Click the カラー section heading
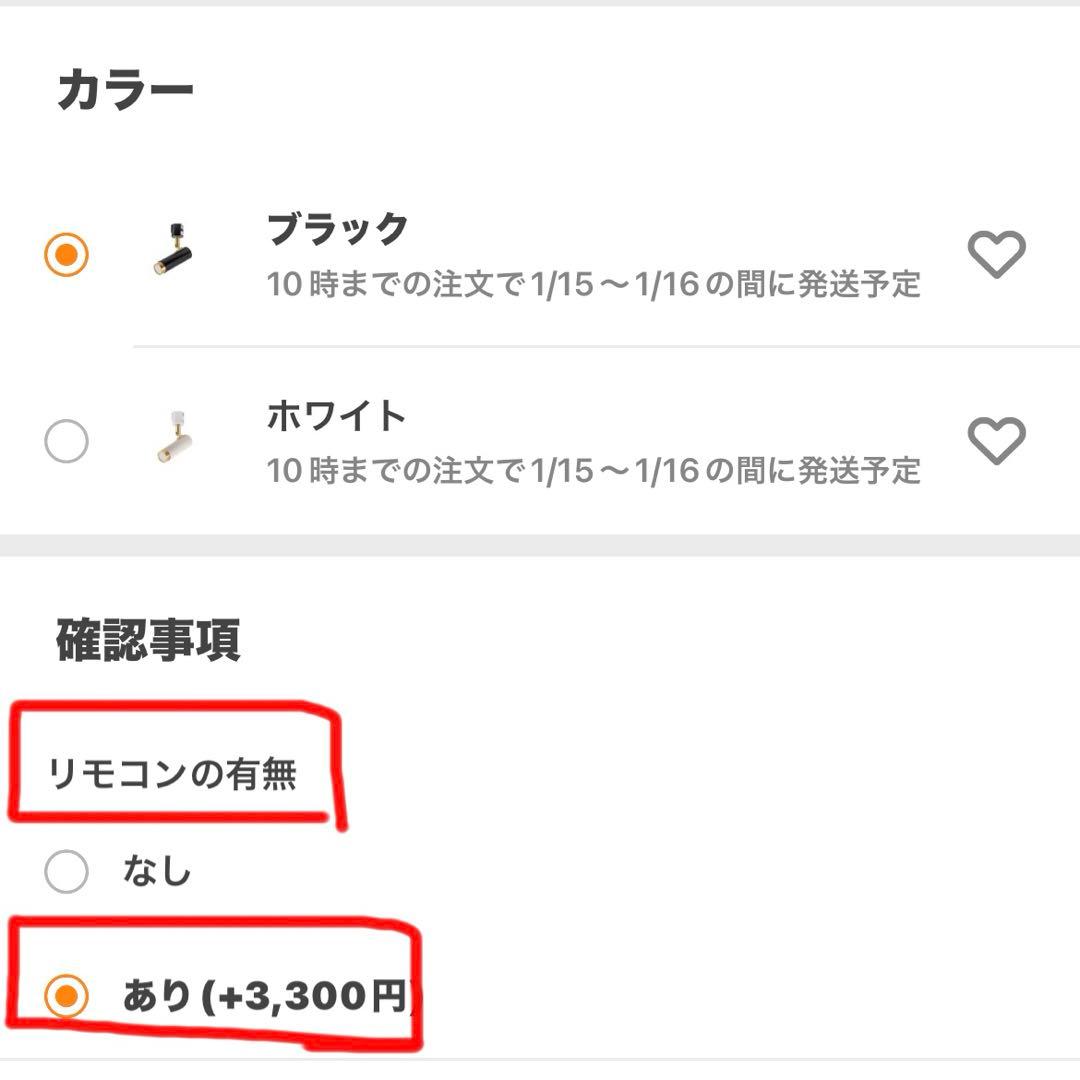Screen dimensions: 1080x1080 point(125,92)
